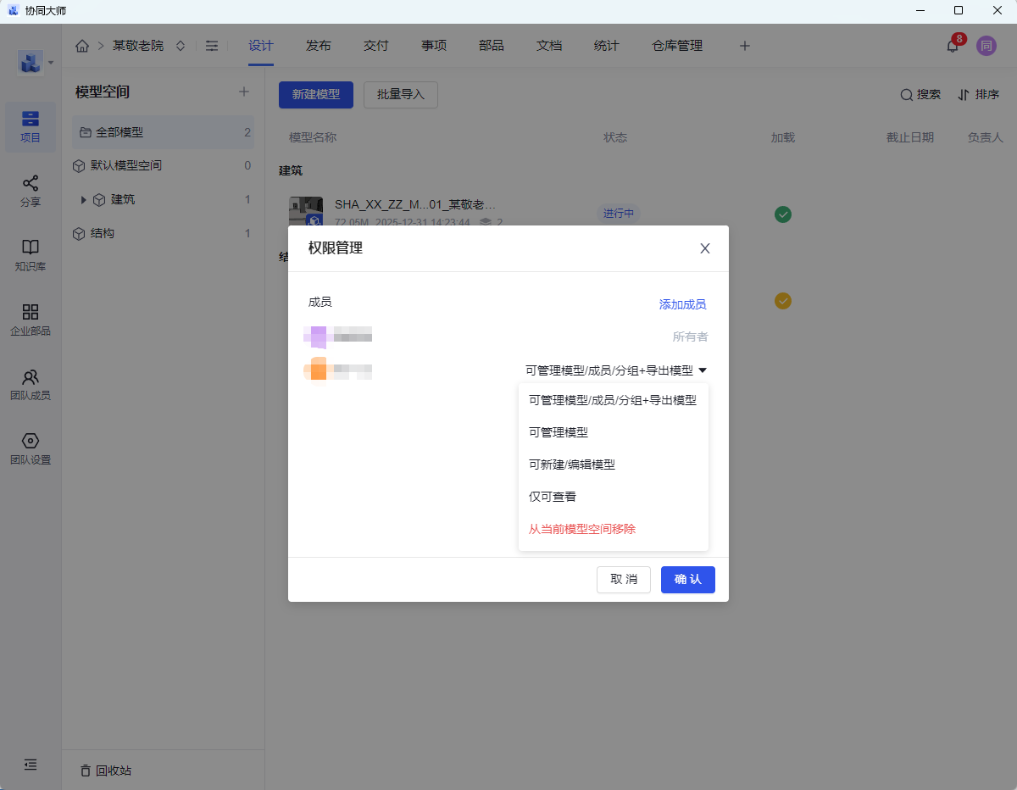This screenshot has height=790, width=1017.
Task: Go to 企业部品 in sidebar
Action: (31, 319)
